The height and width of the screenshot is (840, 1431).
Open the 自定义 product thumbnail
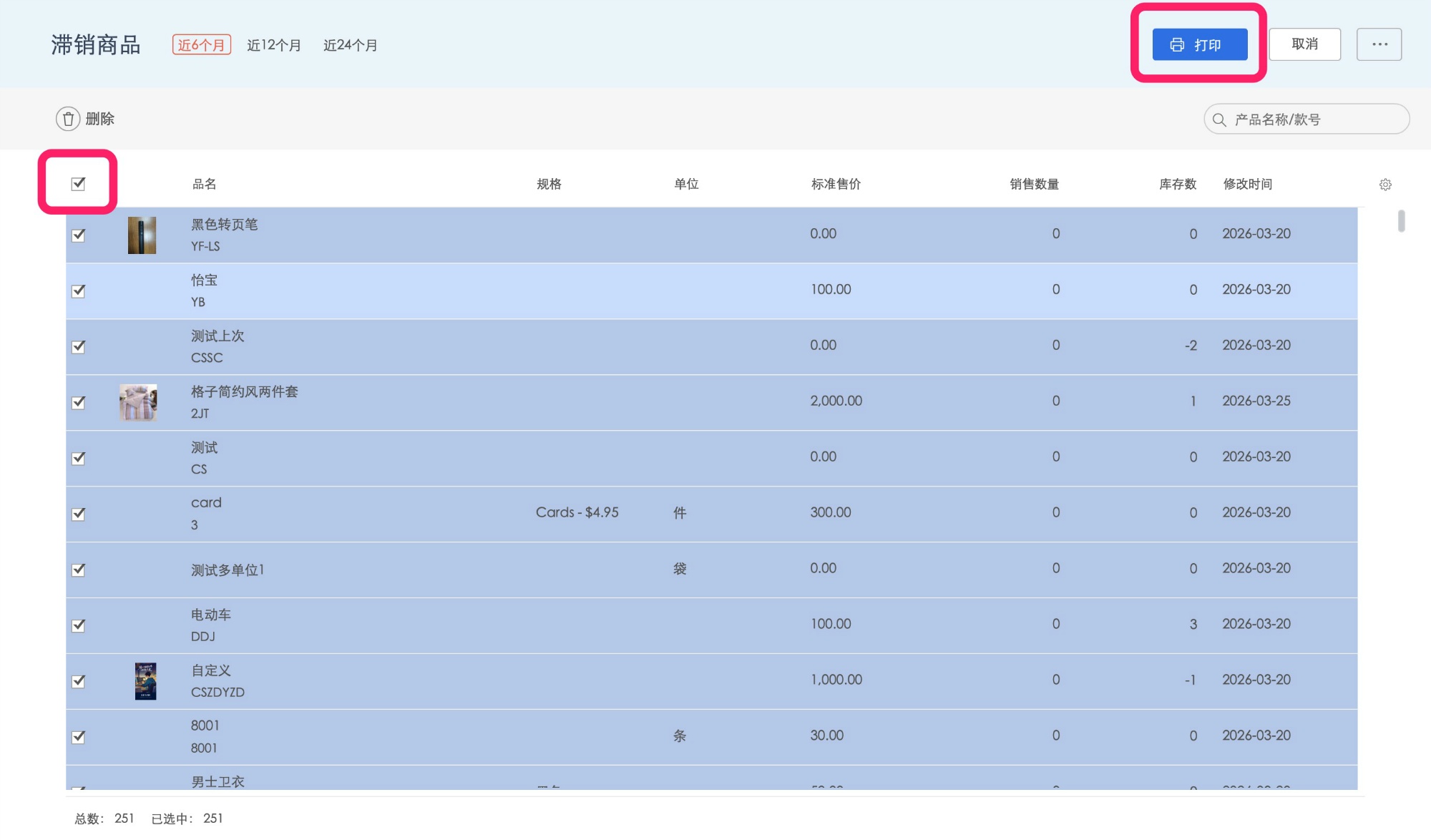click(145, 680)
